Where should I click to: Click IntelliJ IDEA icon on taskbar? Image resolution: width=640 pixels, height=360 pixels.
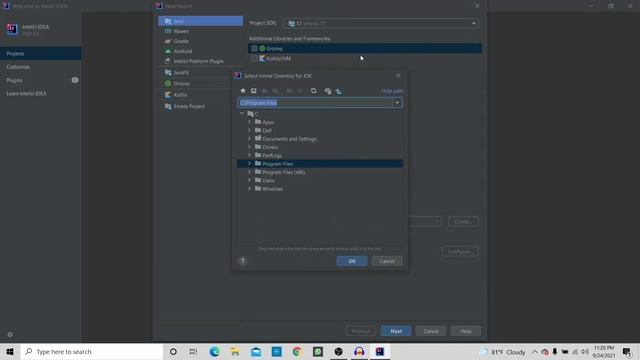click(380, 351)
